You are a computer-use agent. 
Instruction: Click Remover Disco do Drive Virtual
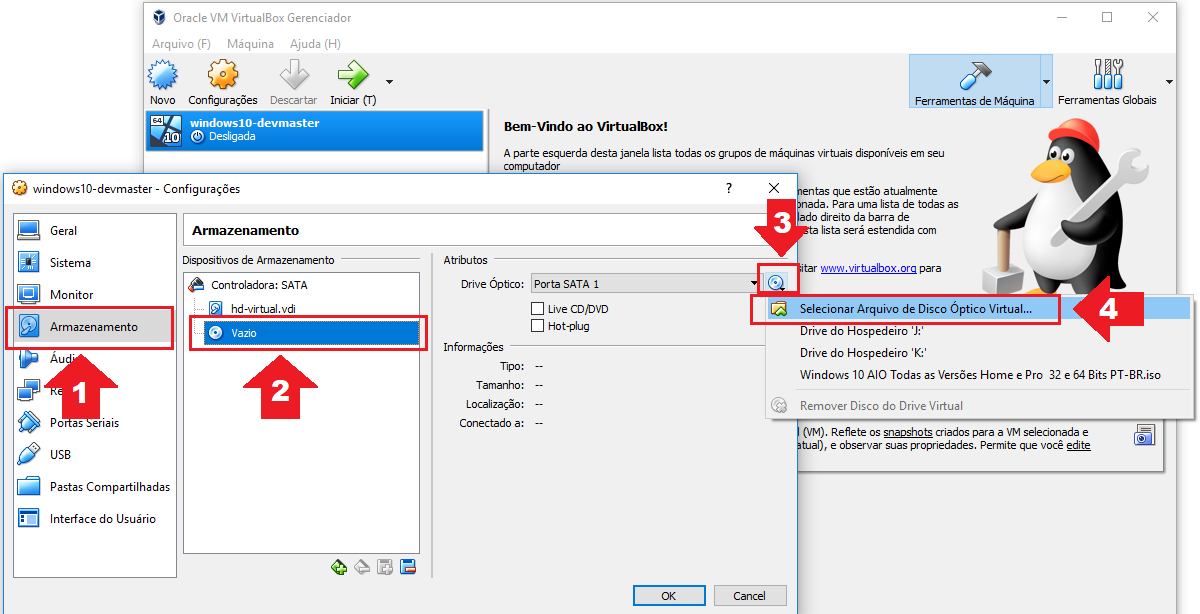(980, 406)
